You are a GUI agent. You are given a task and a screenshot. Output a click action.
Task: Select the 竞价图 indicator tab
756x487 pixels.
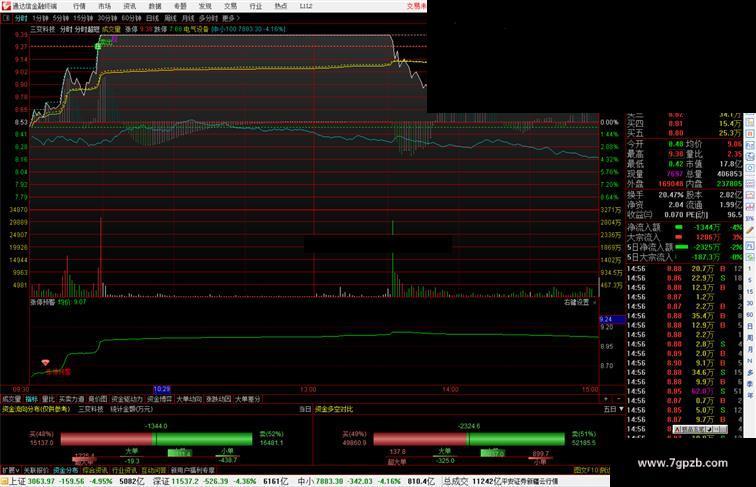click(97, 399)
